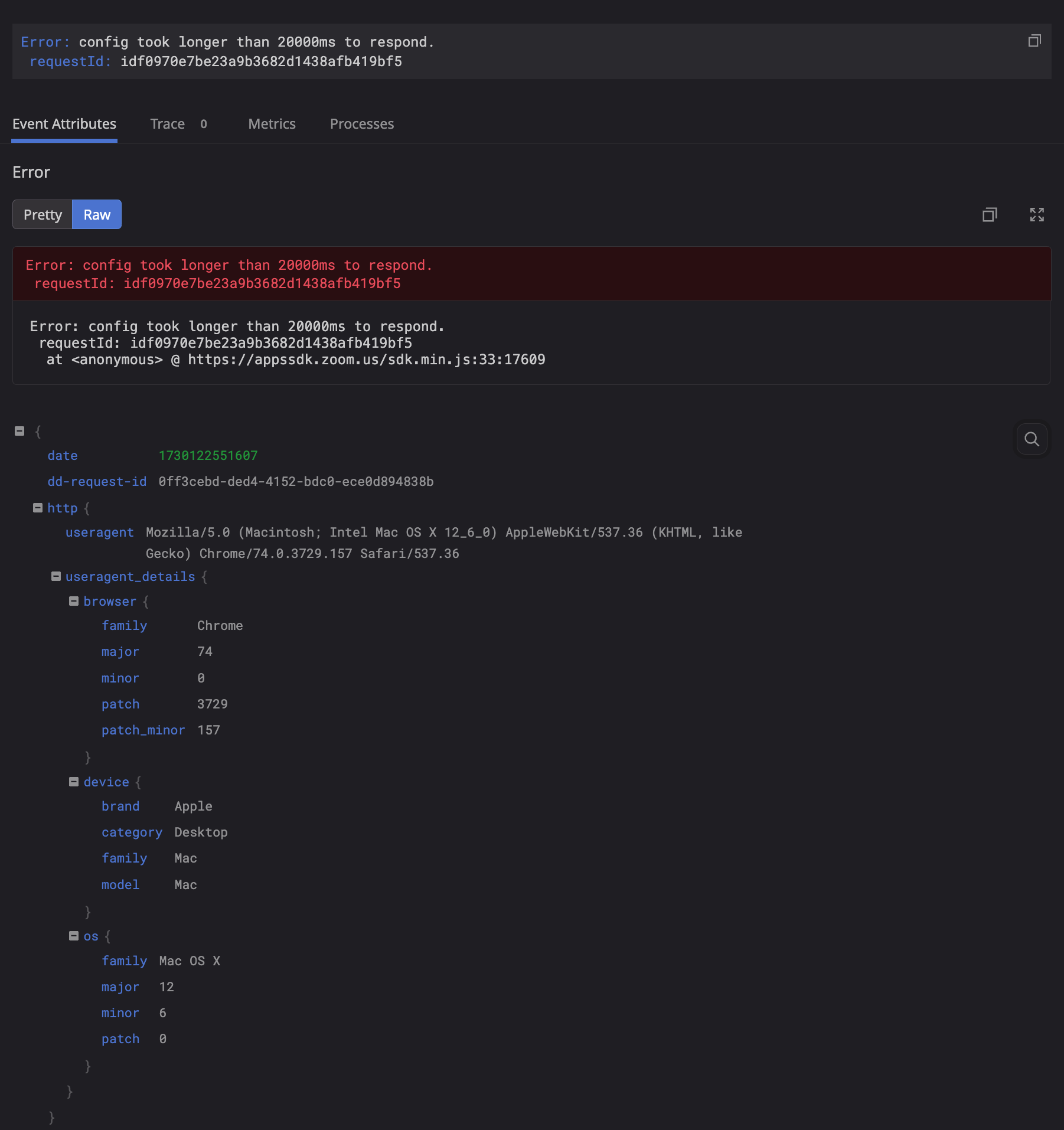This screenshot has height=1130, width=1064.
Task: Click the date attribute key
Action: (x=63, y=456)
